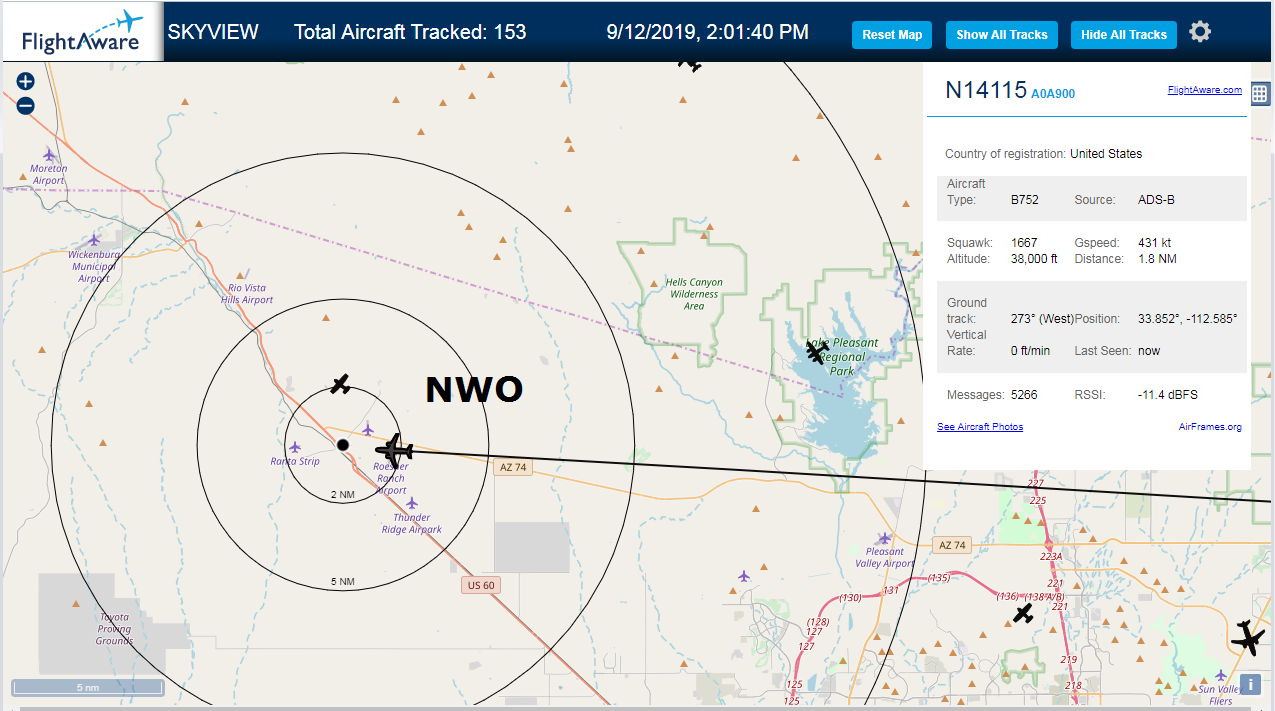Open the map info button
Viewport: 1275px width, 711px height.
tap(1252, 685)
